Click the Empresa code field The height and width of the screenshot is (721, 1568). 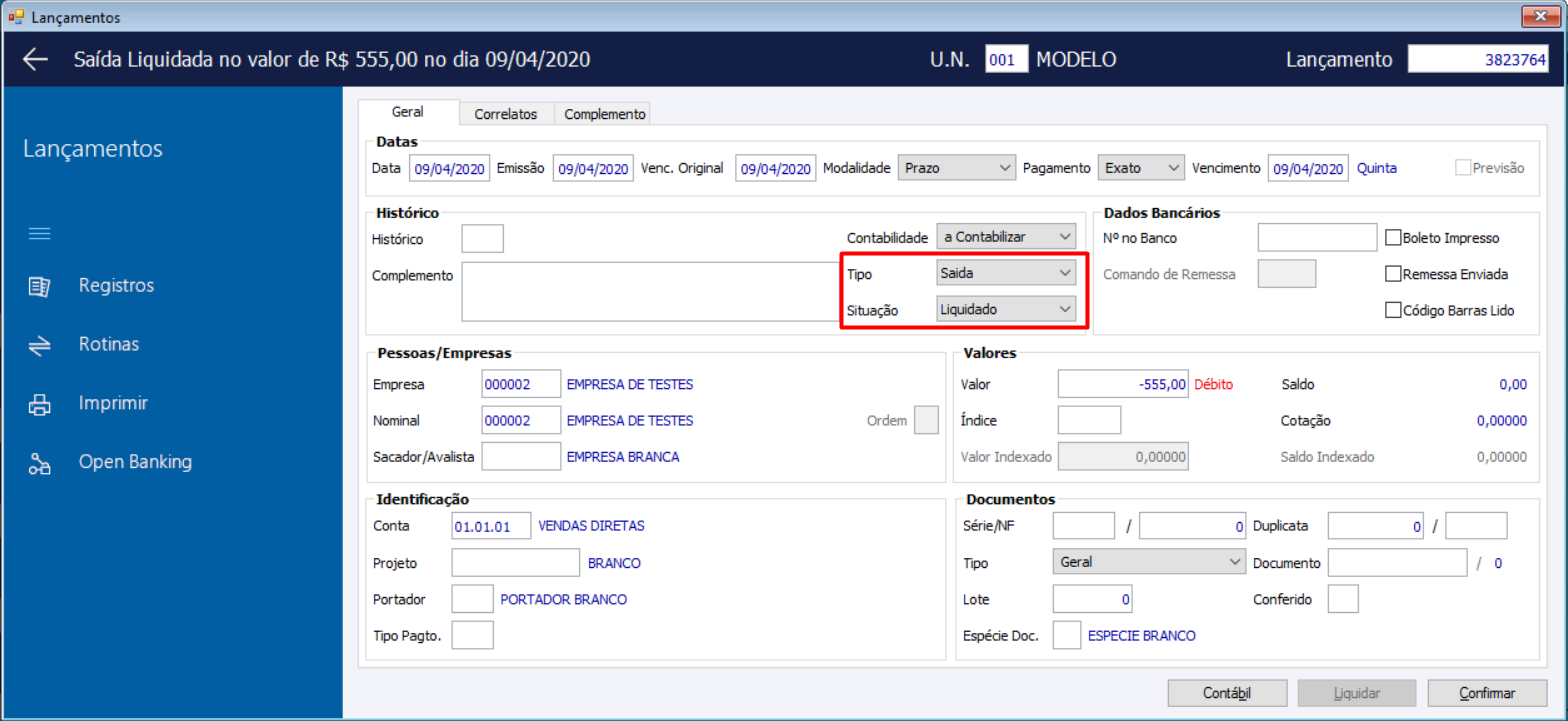coord(521,385)
